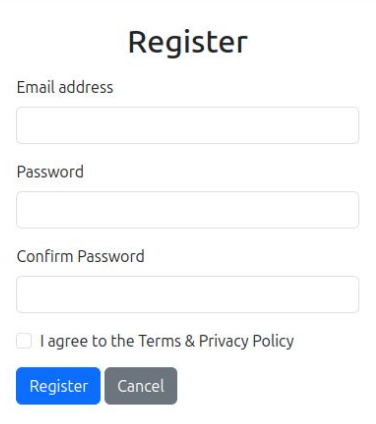The image size is (376, 424).
Task: Submit the form with Register button
Action: [58, 386]
